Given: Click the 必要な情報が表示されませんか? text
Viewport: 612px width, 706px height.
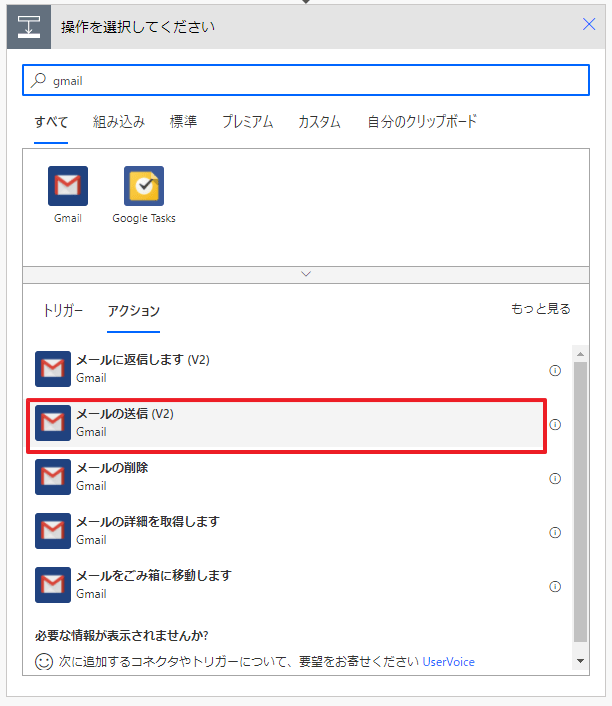Looking at the screenshot, I should tap(122, 636).
